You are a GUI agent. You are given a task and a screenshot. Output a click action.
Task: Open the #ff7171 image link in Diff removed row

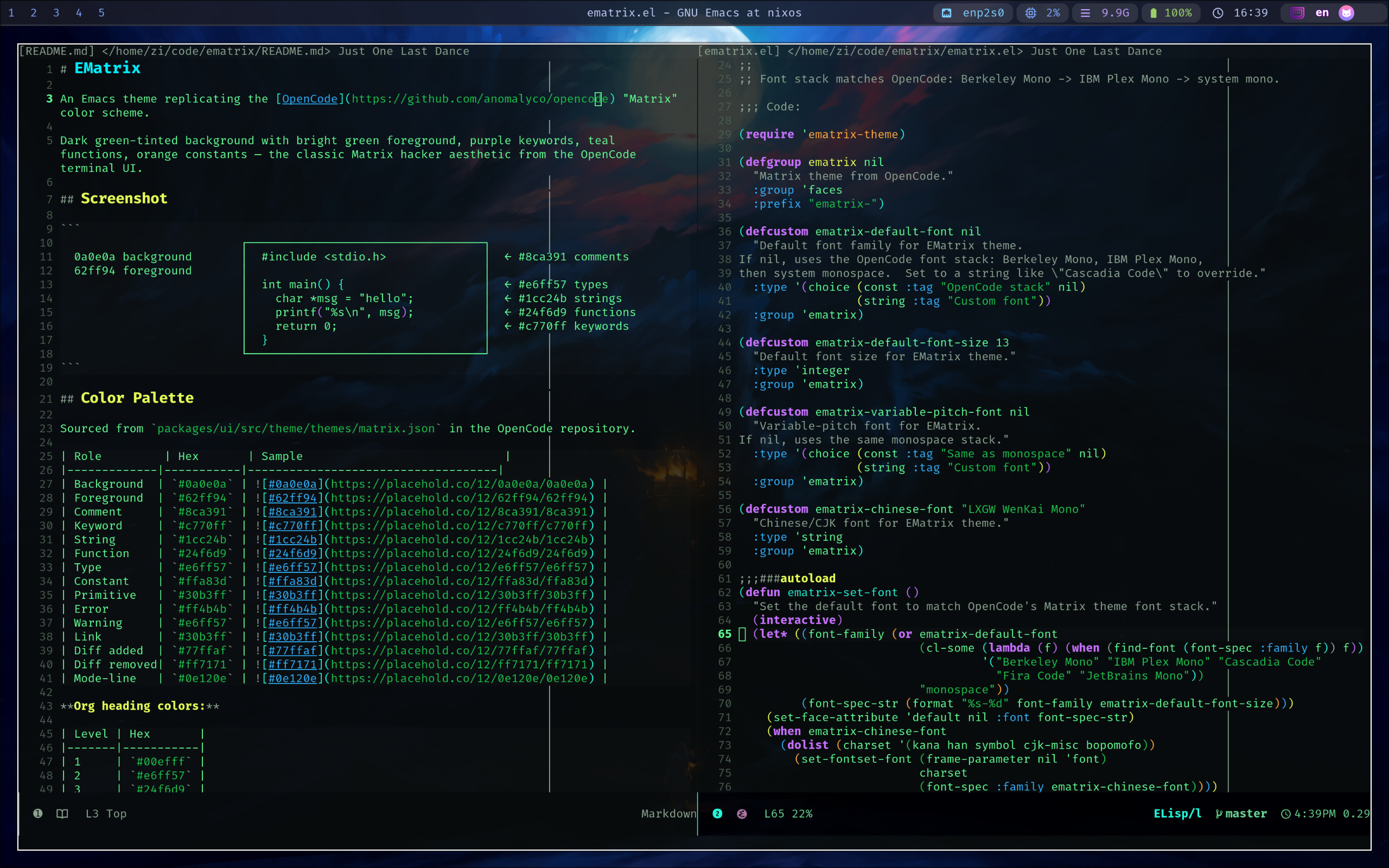[292, 664]
